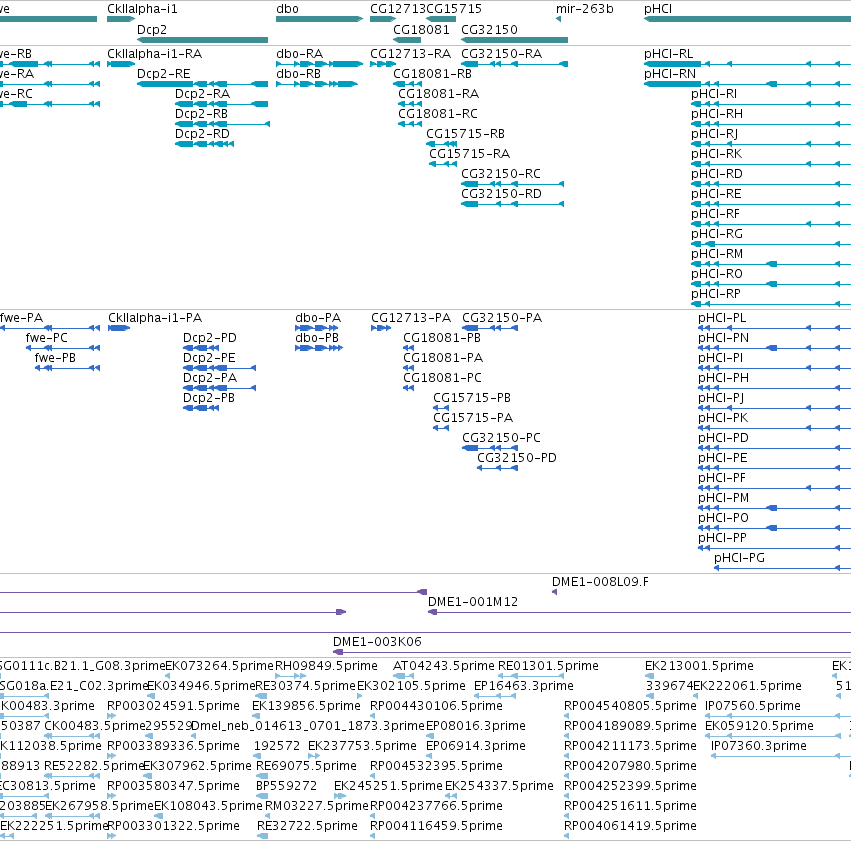Image resolution: width=851 pixels, height=841 pixels.
Task: Click protein pHCl-PG label
Action: point(739,558)
